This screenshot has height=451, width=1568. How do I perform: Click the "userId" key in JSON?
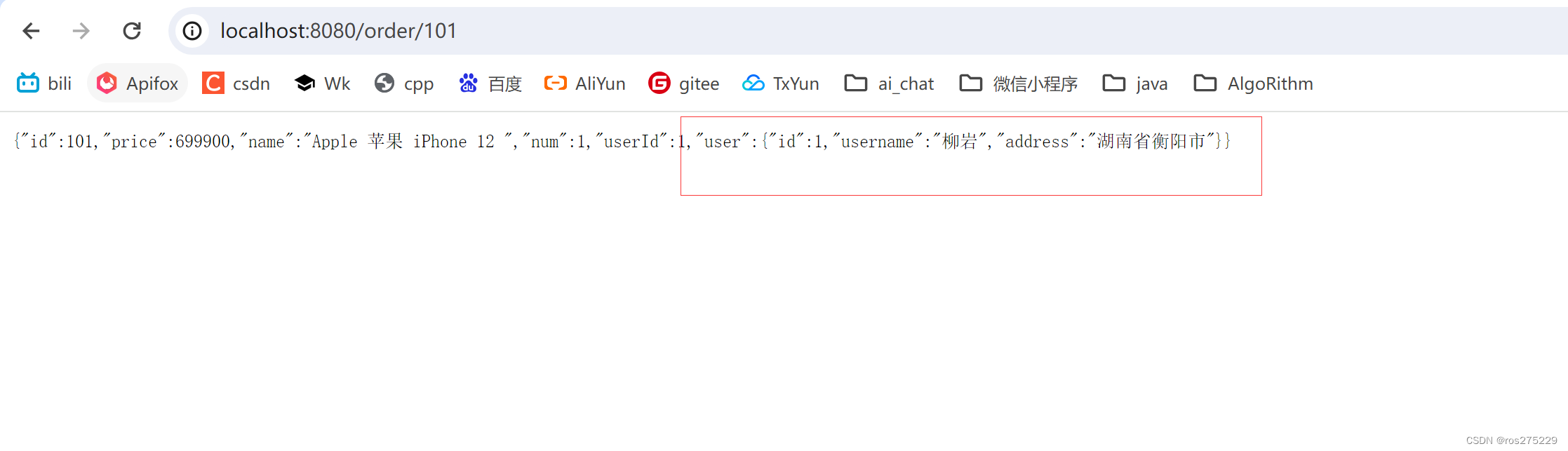pyautogui.click(x=631, y=142)
